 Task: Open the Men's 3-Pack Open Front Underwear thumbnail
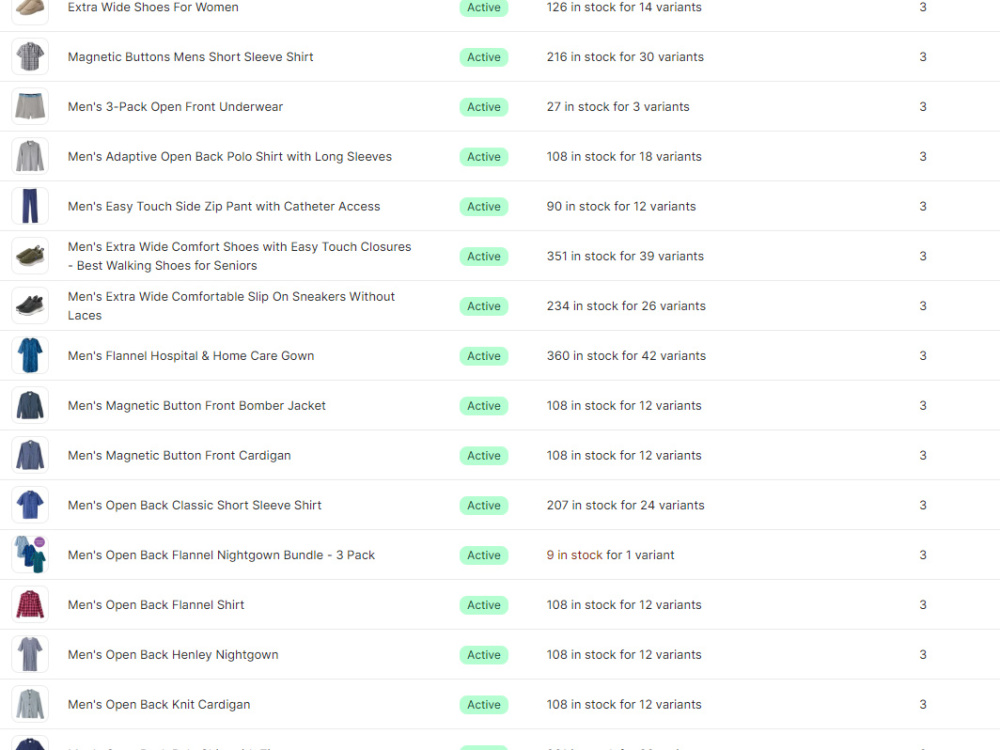point(30,107)
